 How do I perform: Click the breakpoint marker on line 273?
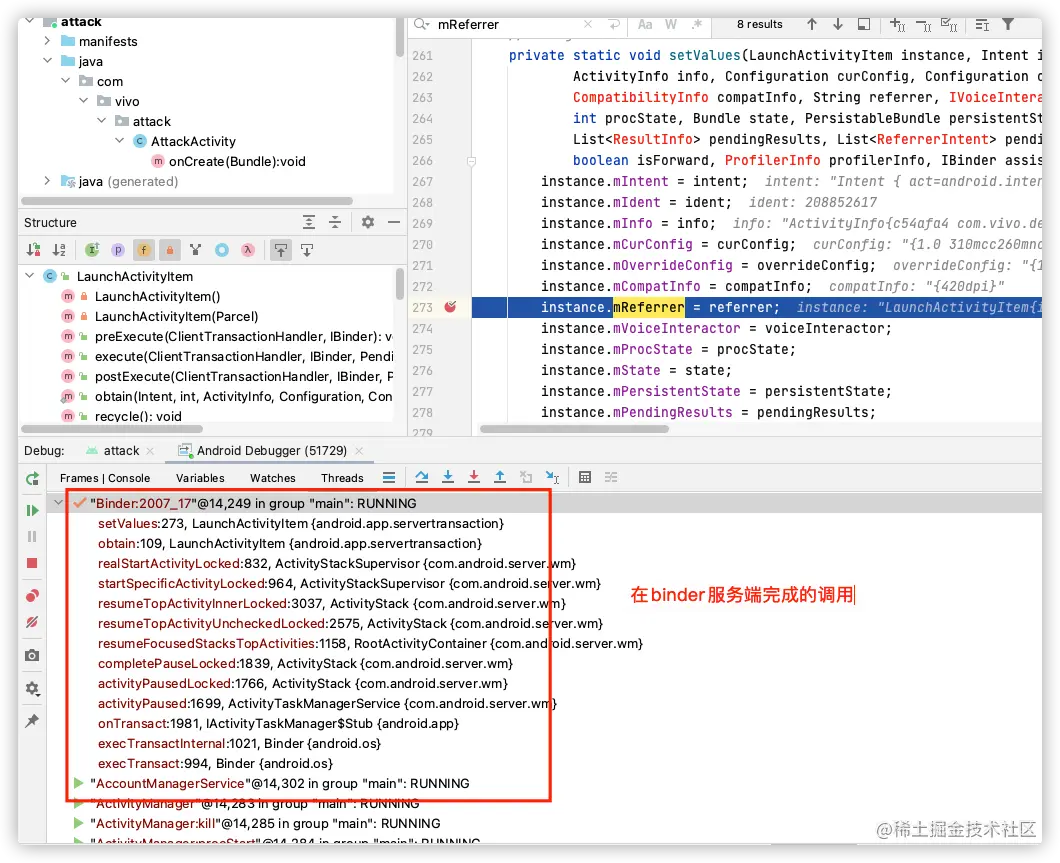click(450, 307)
